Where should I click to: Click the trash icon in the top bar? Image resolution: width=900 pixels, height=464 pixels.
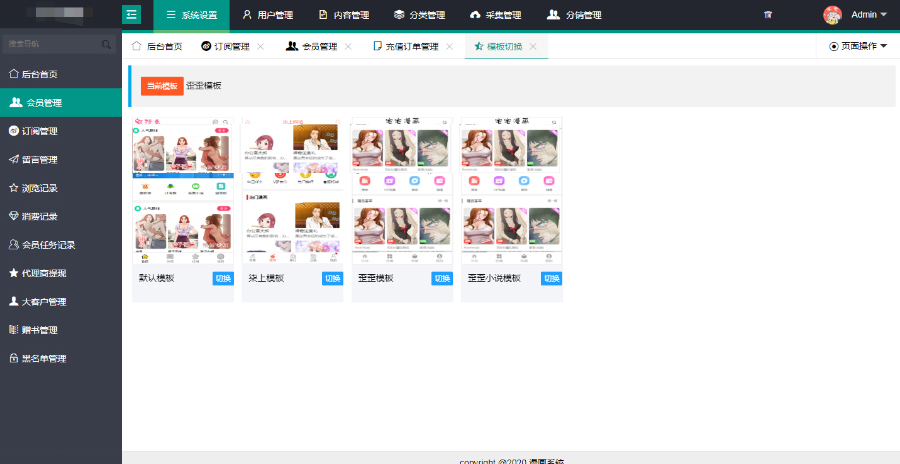tap(767, 15)
